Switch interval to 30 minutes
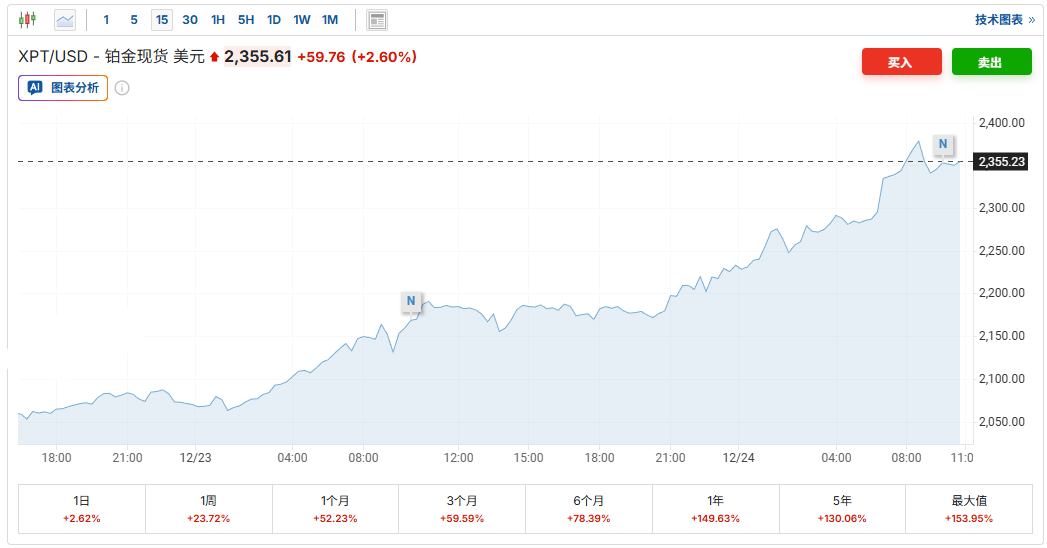 tap(190, 19)
